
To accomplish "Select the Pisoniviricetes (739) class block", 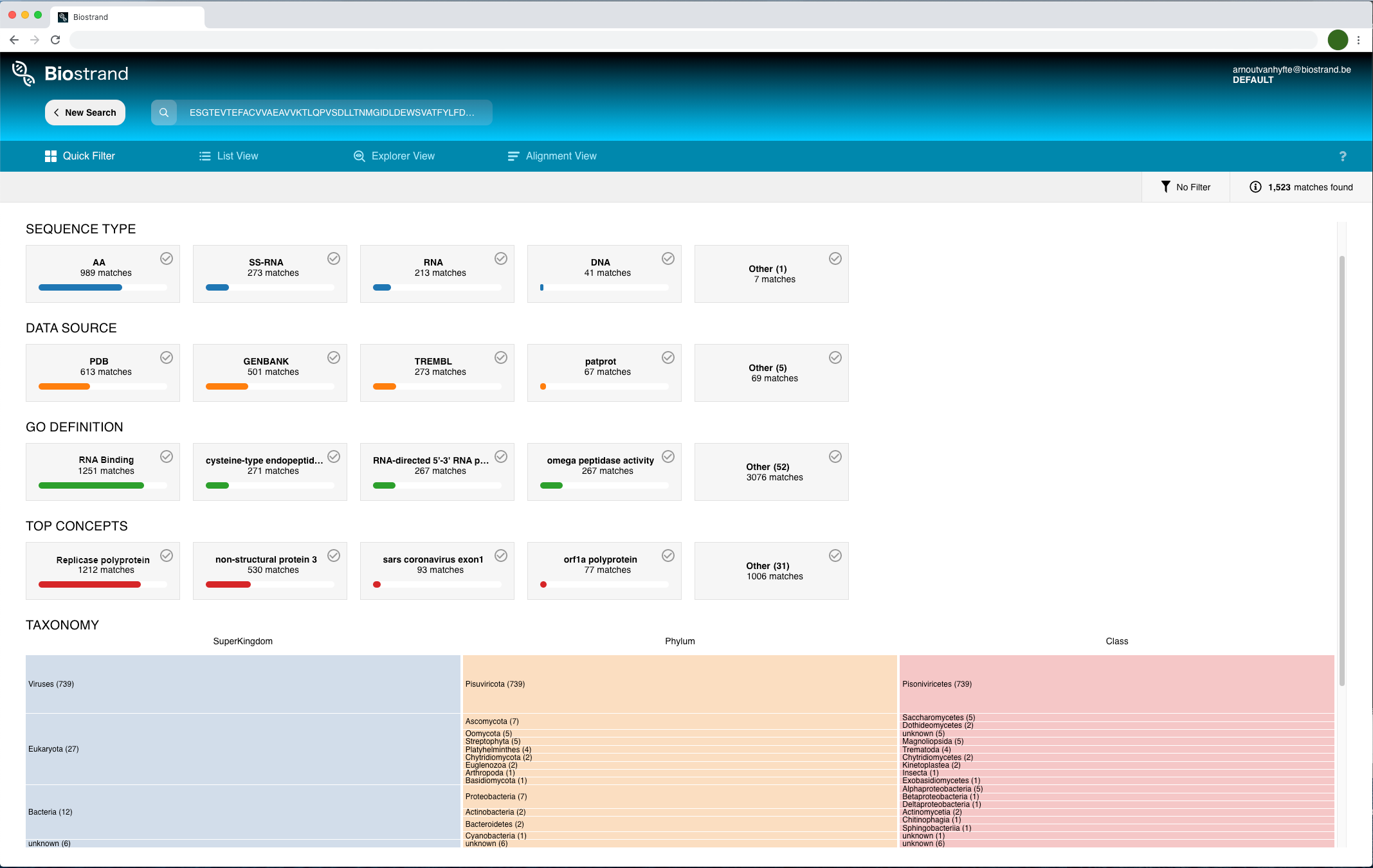I will (x=1117, y=684).
